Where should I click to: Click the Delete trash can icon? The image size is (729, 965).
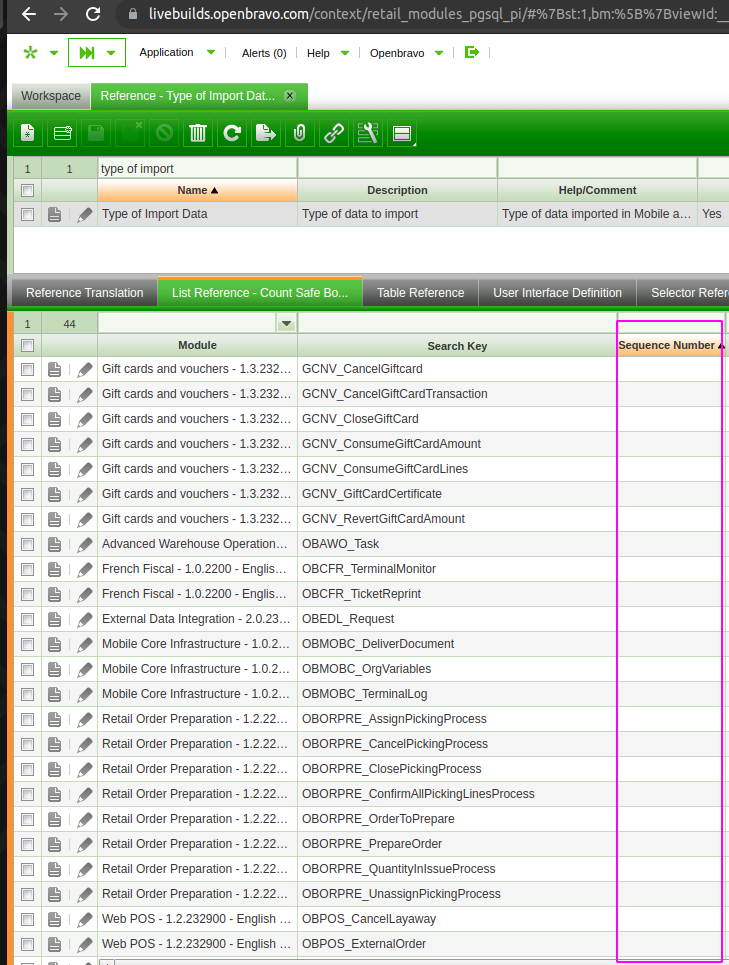198,132
